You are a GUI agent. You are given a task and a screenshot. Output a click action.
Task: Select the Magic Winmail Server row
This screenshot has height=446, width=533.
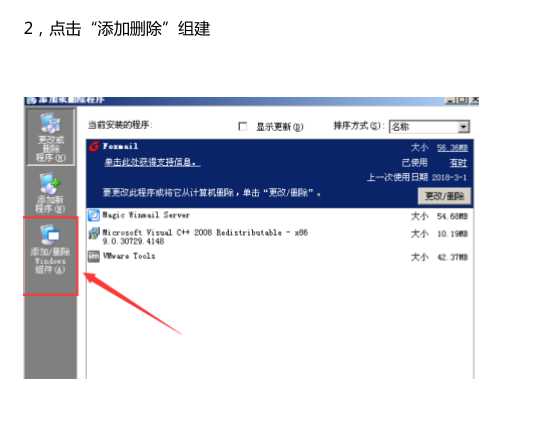point(280,216)
